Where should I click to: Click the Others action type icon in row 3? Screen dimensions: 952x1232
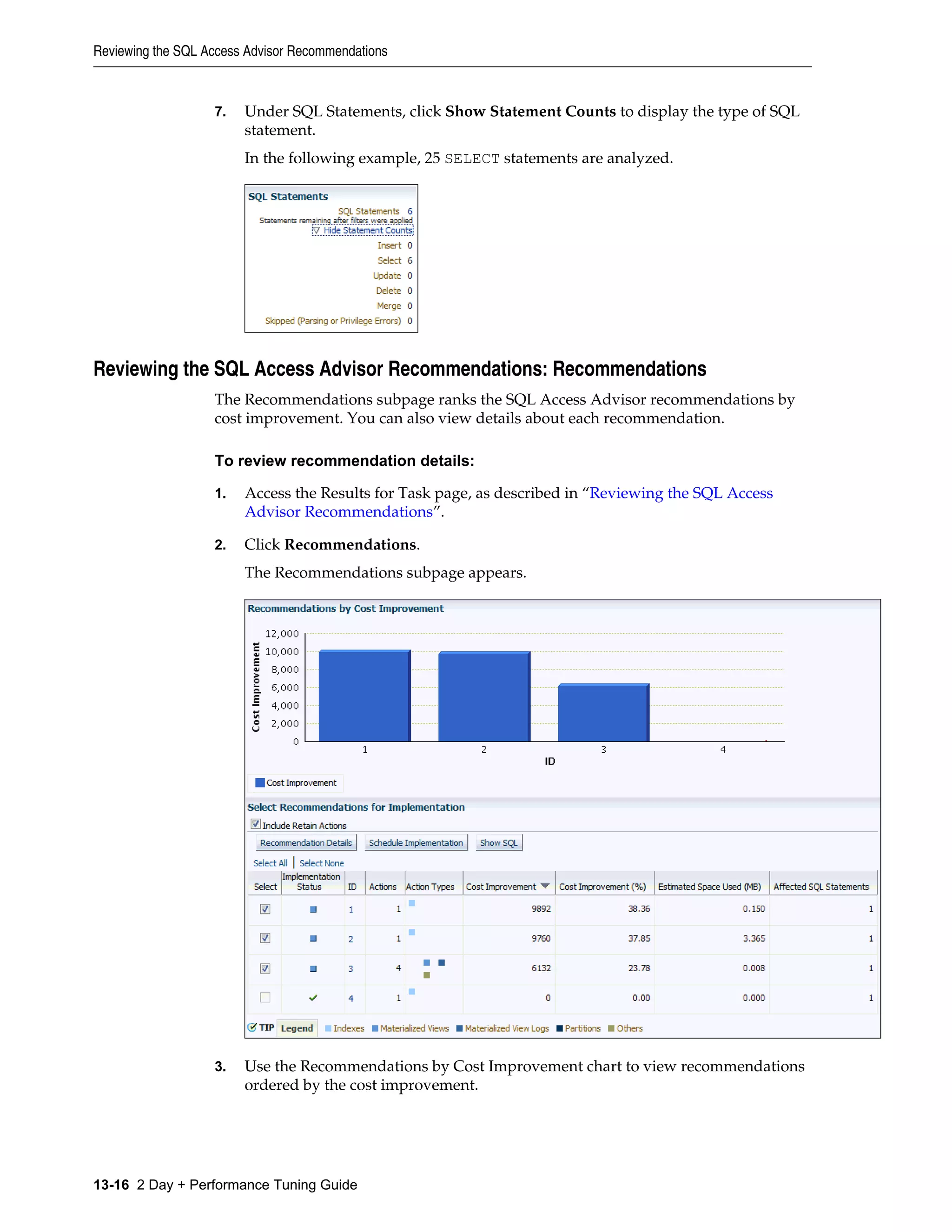pos(426,975)
